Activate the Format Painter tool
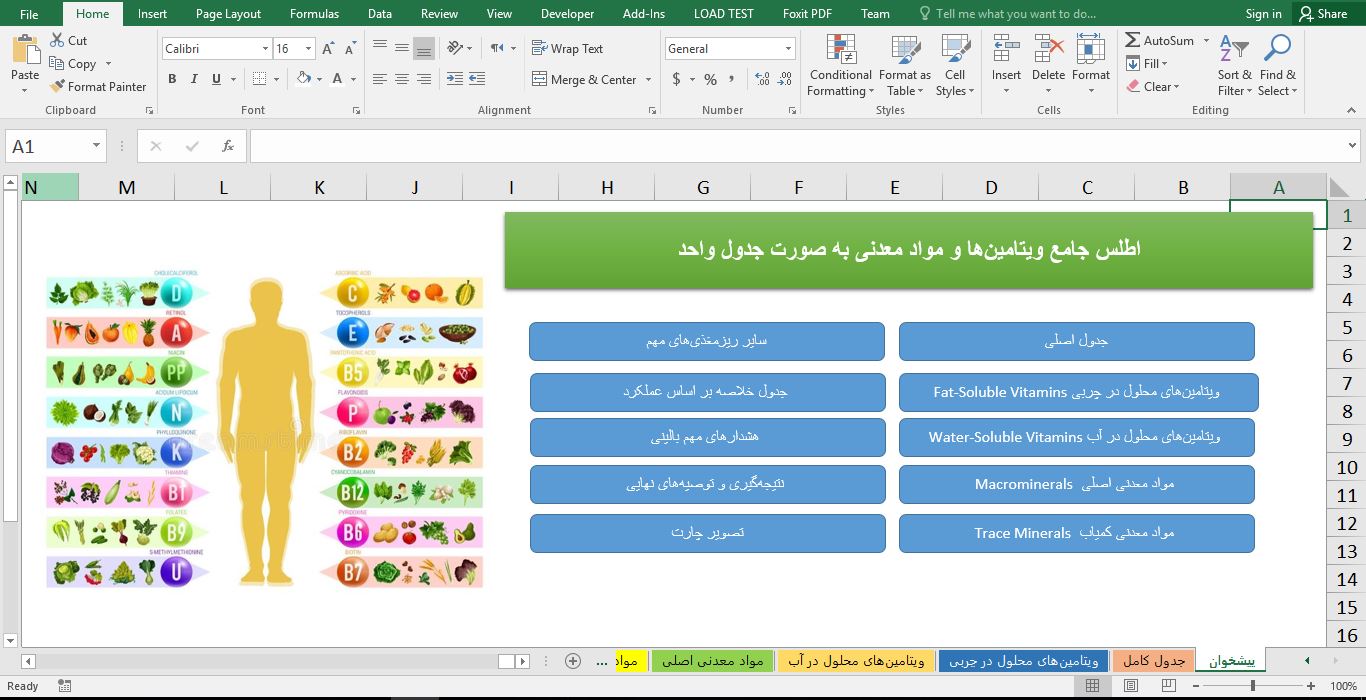 [99, 86]
